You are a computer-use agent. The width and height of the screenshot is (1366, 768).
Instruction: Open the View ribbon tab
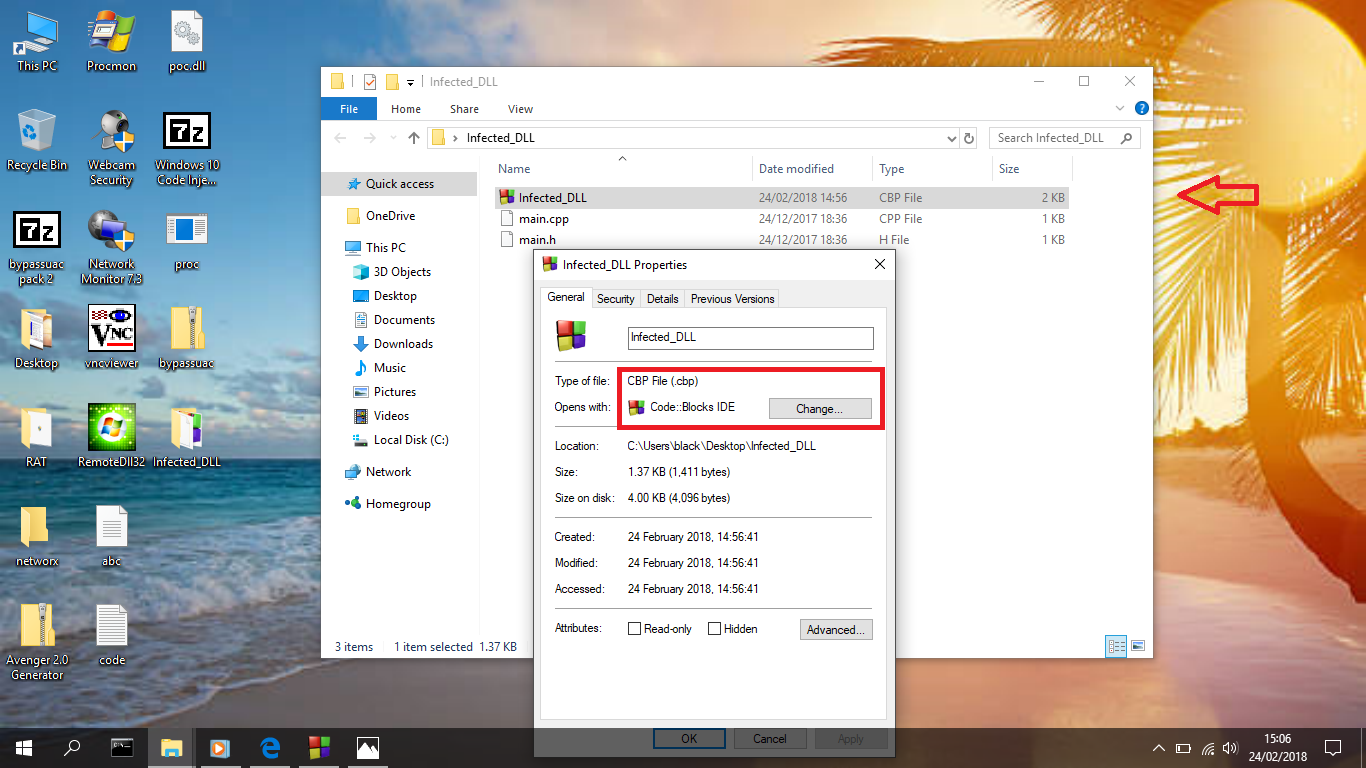point(521,109)
